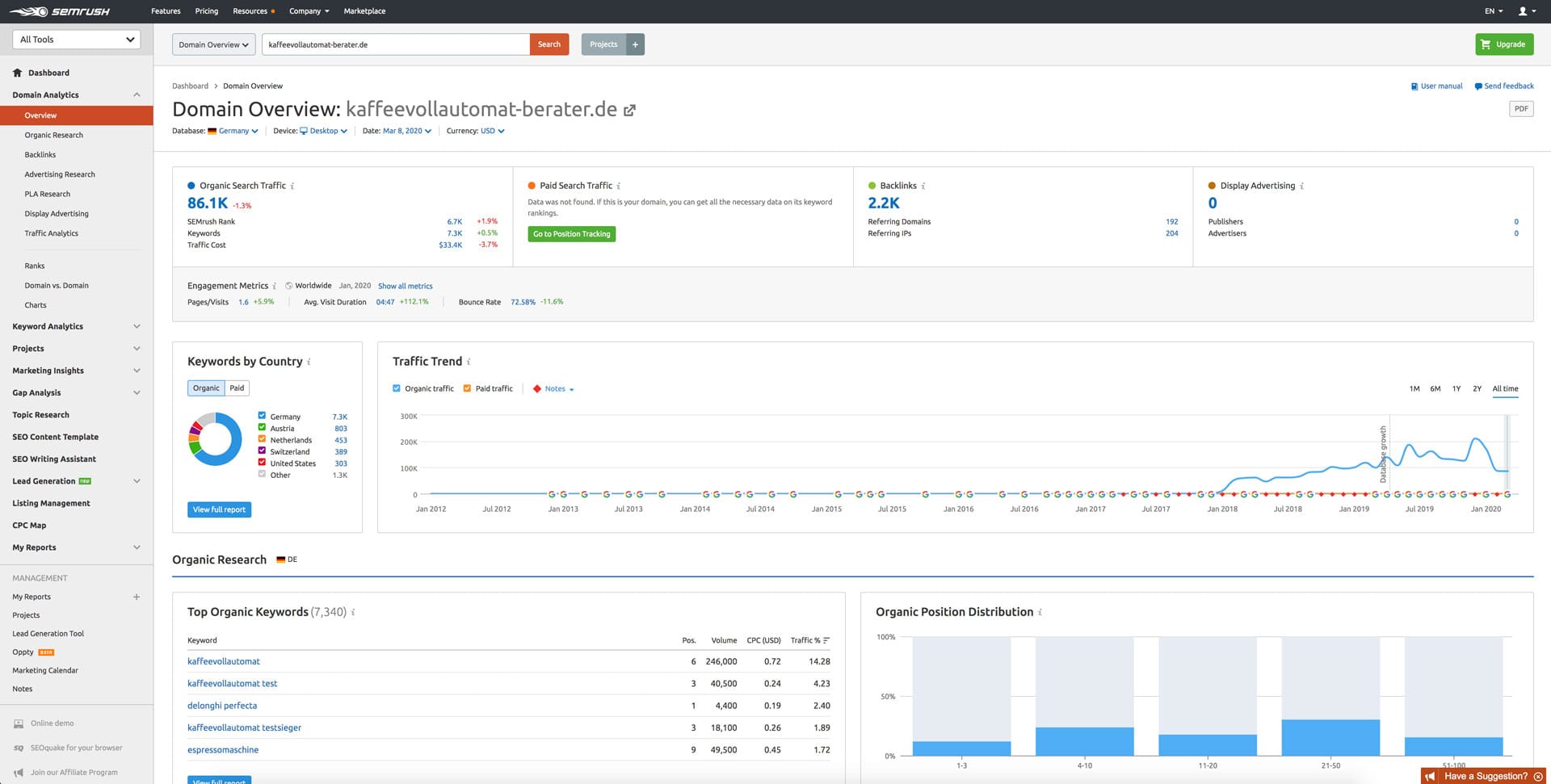The height and width of the screenshot is (784, 1551).
Task: Click the Keywords by Country donut chart
Action: point(216,439)
